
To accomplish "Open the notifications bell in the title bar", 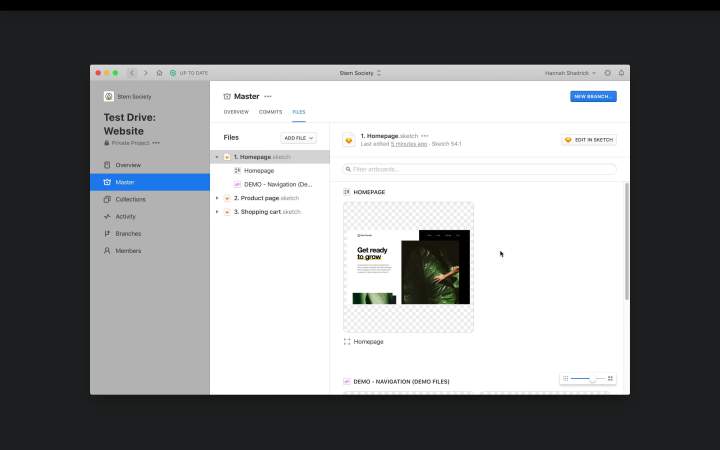I will (x=621, y=73).
